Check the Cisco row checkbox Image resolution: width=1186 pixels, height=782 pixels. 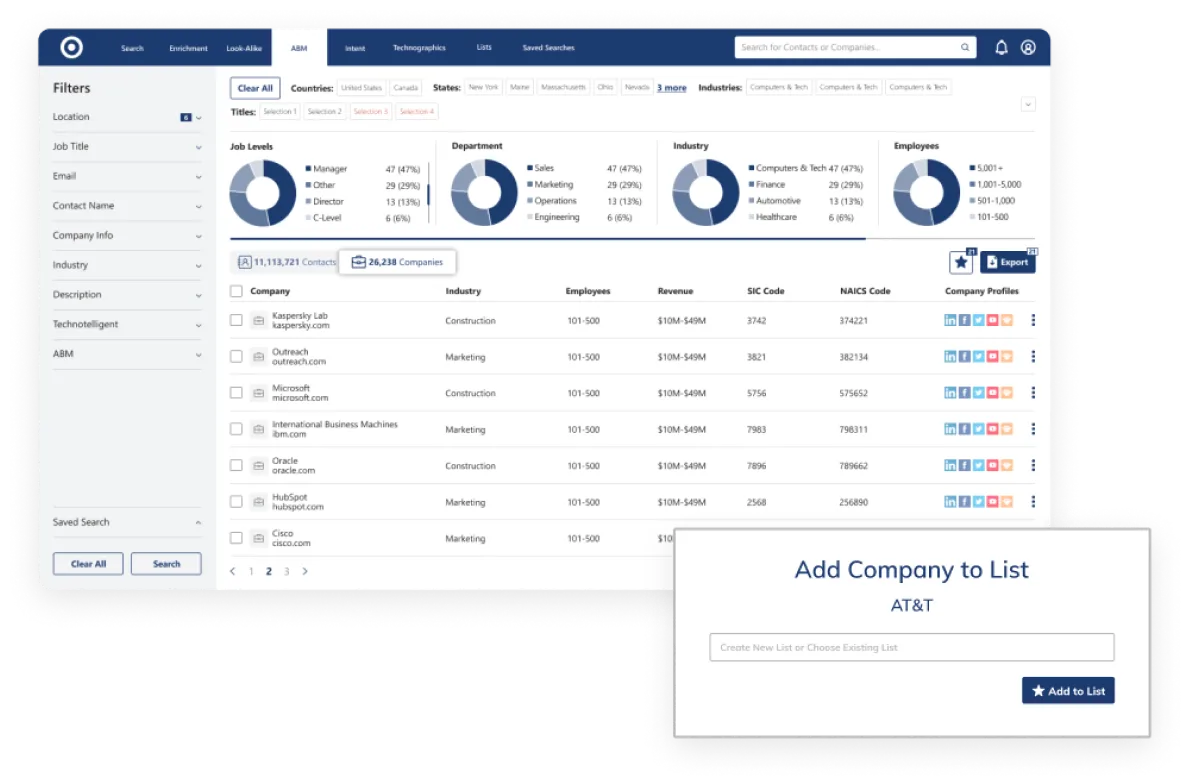point(237,538)
